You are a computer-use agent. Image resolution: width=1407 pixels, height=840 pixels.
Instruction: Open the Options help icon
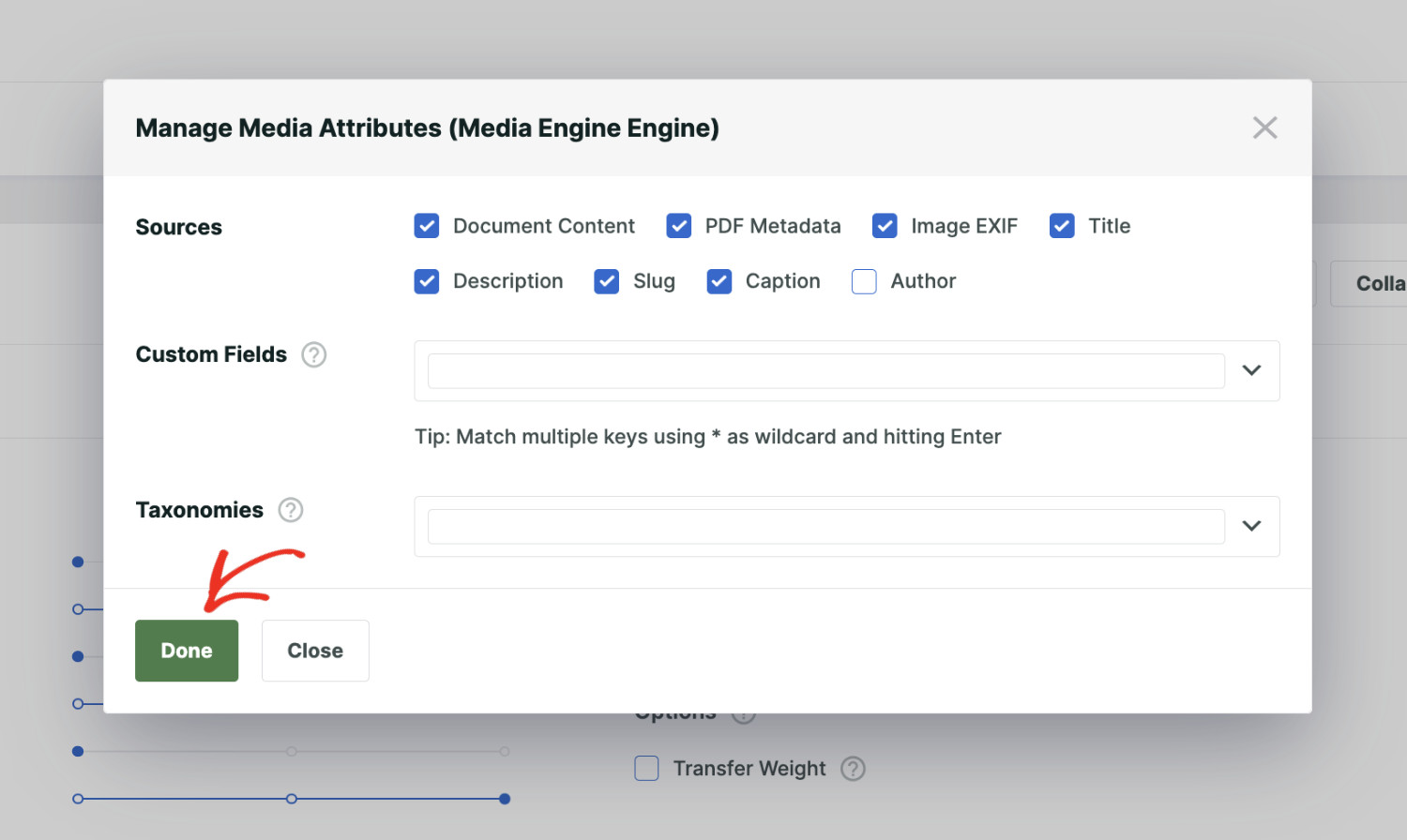point(744,713)
